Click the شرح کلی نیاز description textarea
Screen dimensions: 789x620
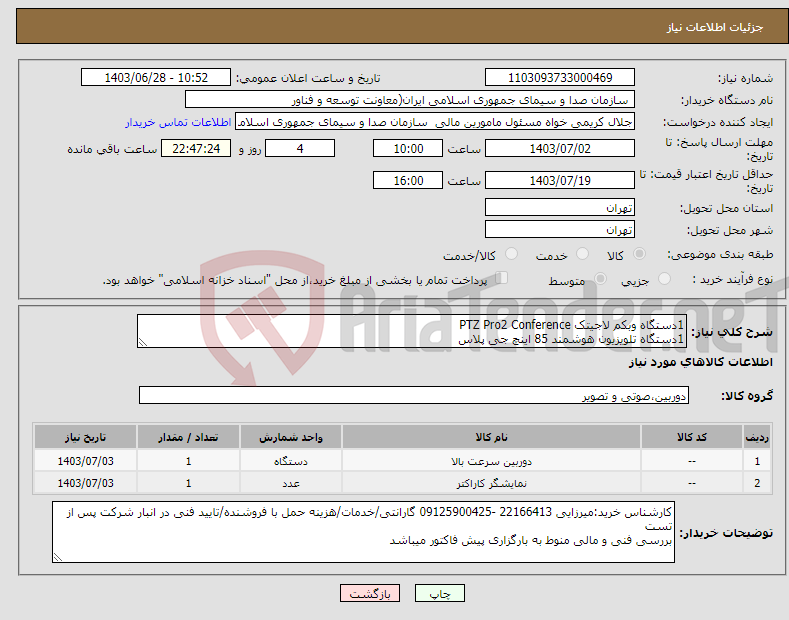(412, 331)
